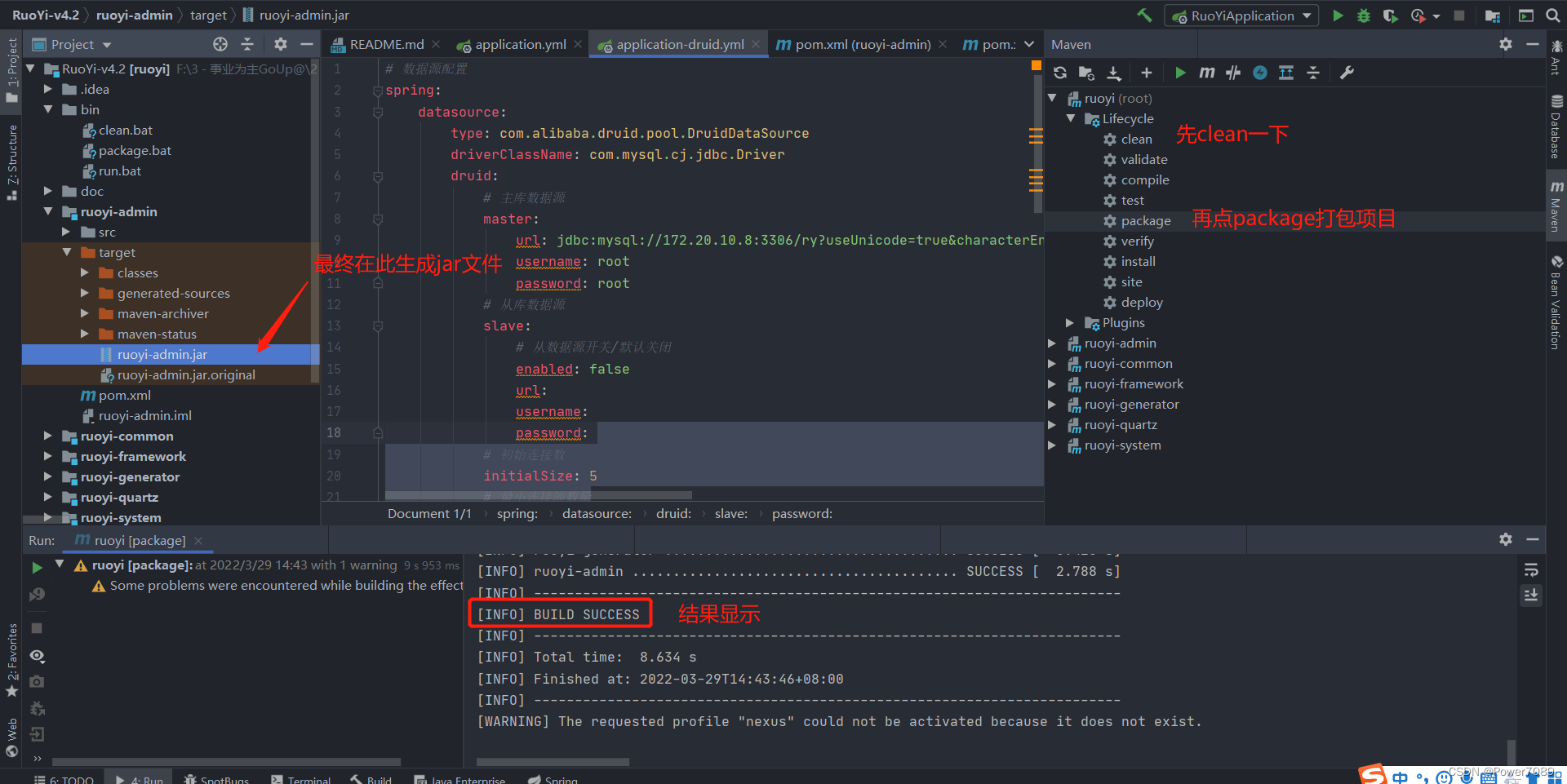
Task: Run RuoYiApplication with the green play button
Action: (1338, 16)
